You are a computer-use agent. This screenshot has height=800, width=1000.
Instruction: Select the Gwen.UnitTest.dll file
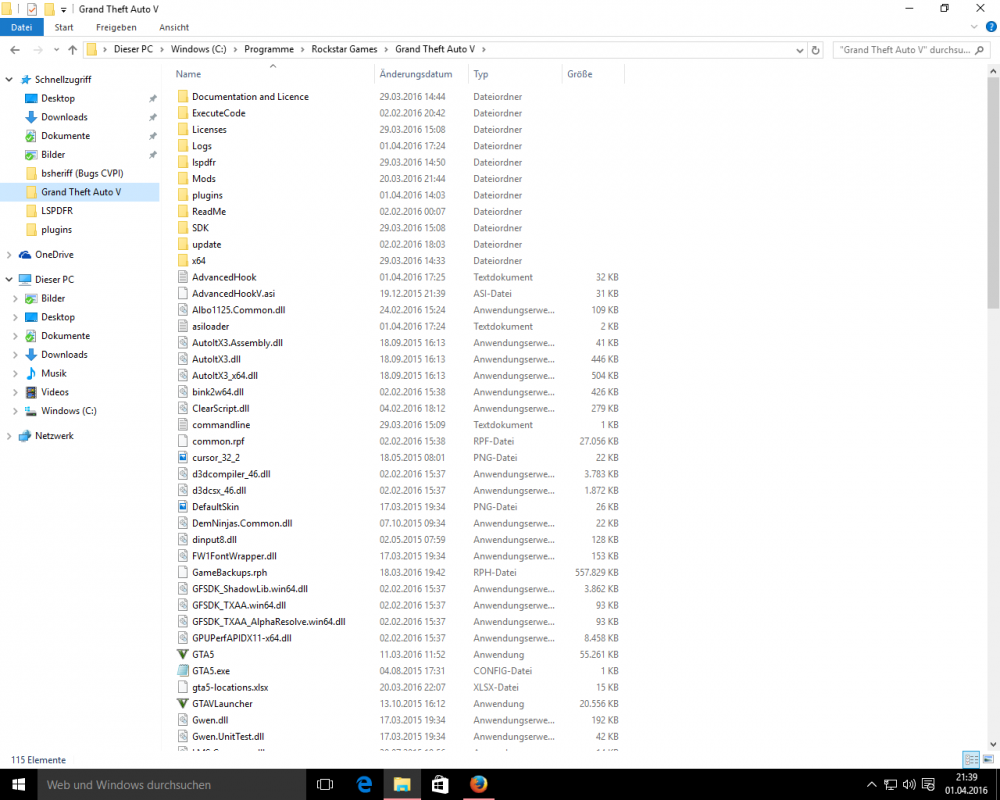pos(228,737)
